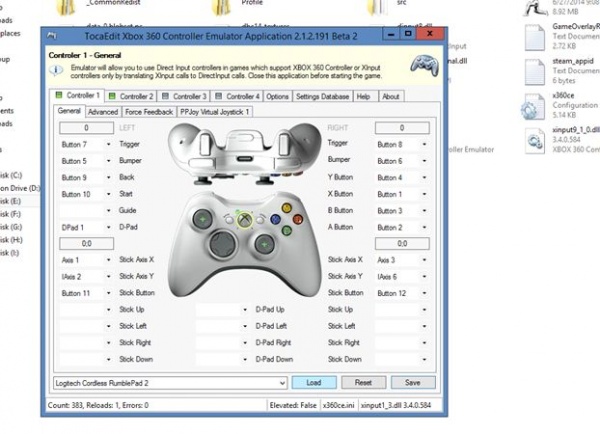Open the right Stick Button dropdown showing Button 12

(x=402, y=293)
